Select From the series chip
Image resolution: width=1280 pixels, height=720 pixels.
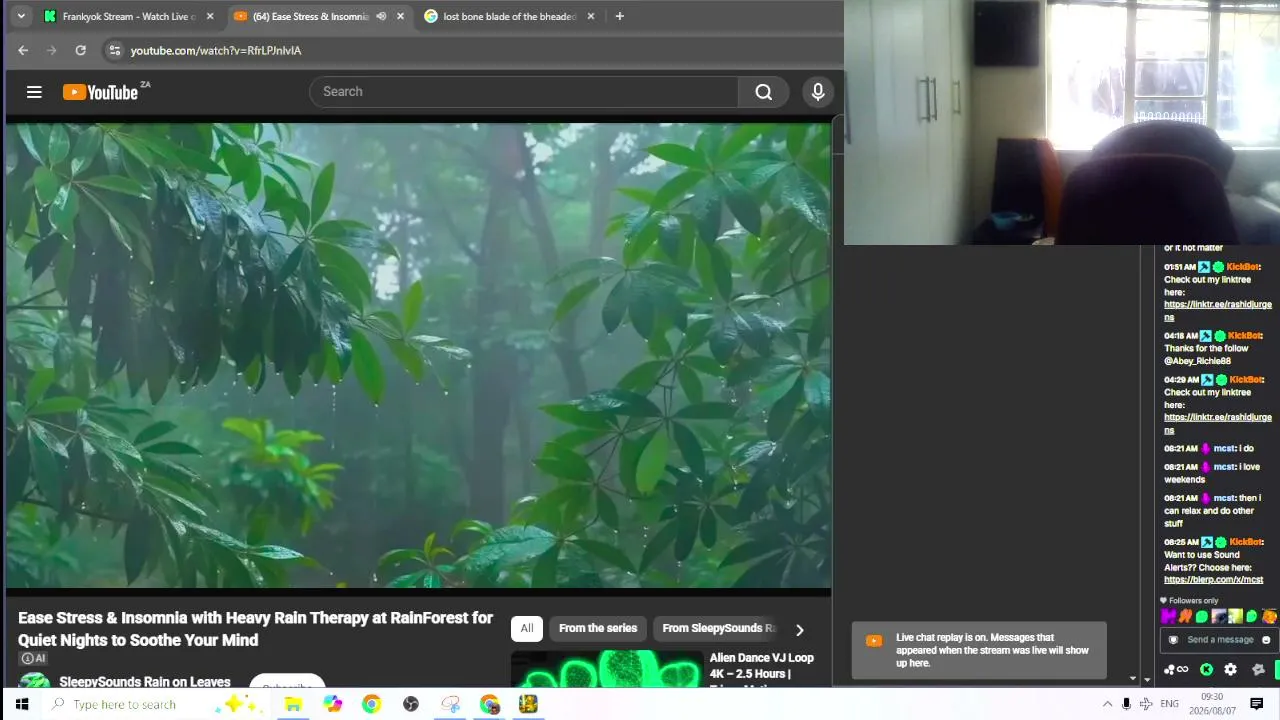tap(598, 628)
